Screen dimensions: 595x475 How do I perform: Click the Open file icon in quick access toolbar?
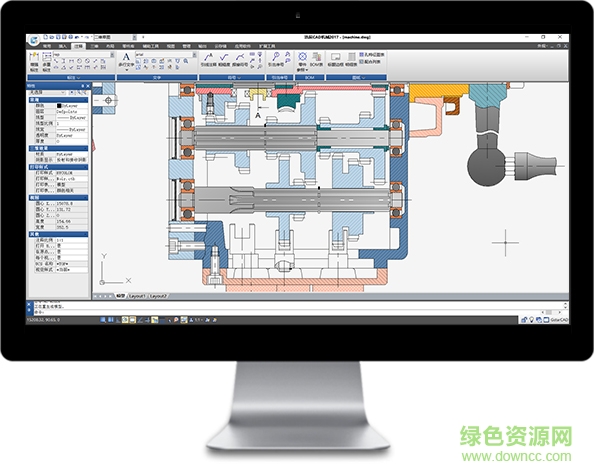click(x=52, y=37)
